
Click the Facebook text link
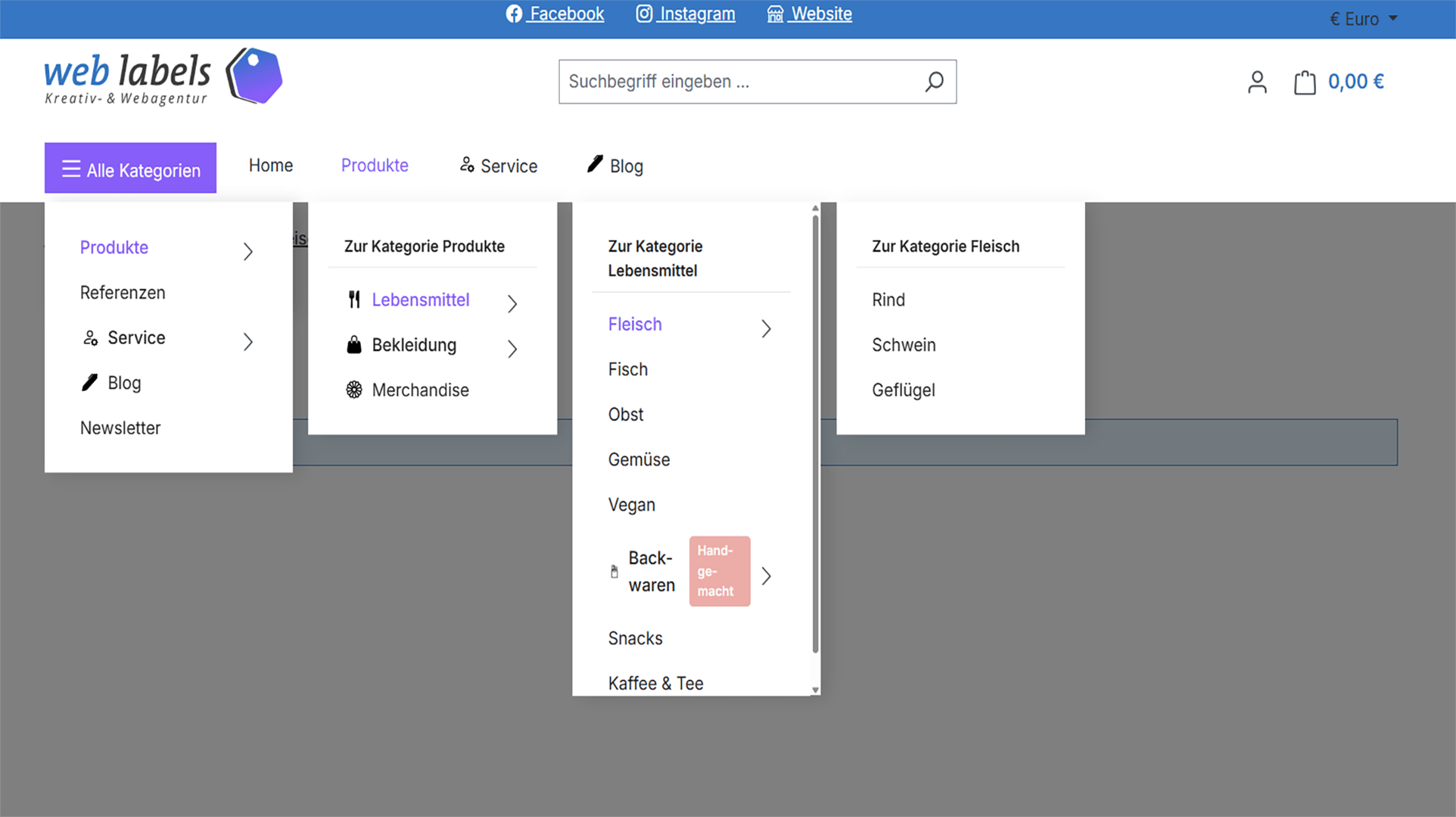click(567, 14)
